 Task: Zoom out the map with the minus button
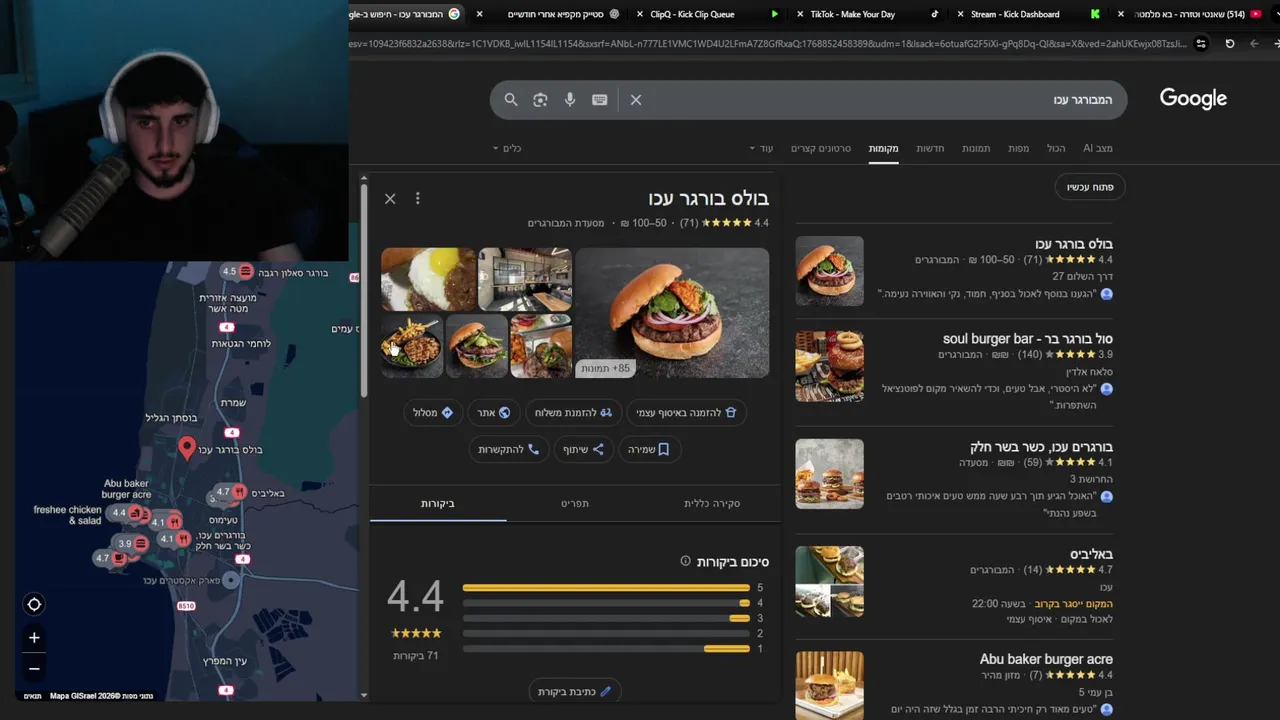click(x=34, y=669)
